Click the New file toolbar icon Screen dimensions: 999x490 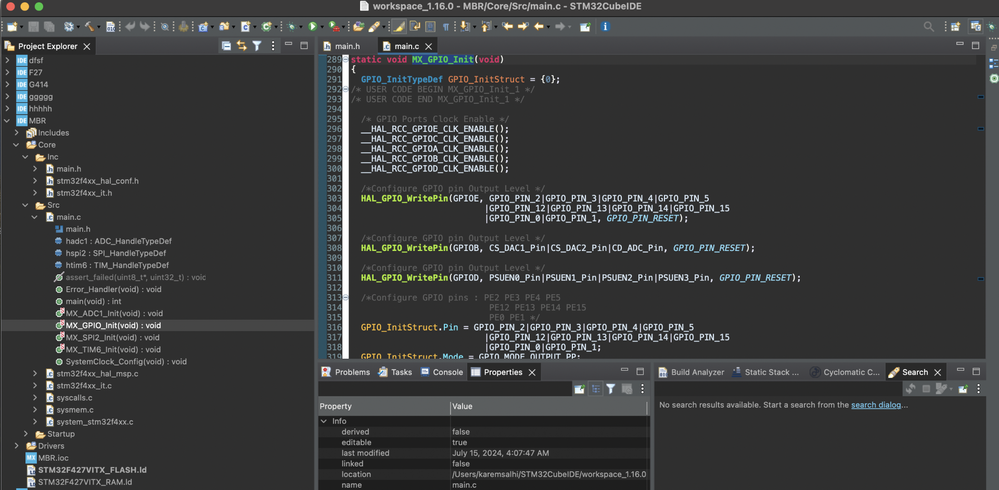tap(11, 27)
